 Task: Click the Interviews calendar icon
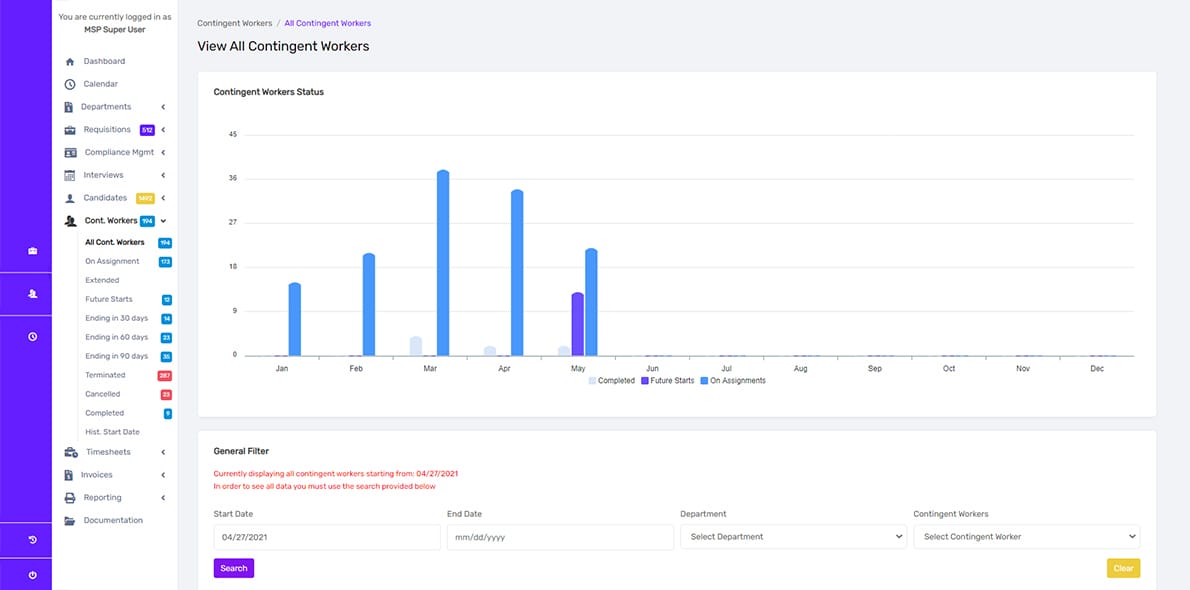tap(70, 175)
